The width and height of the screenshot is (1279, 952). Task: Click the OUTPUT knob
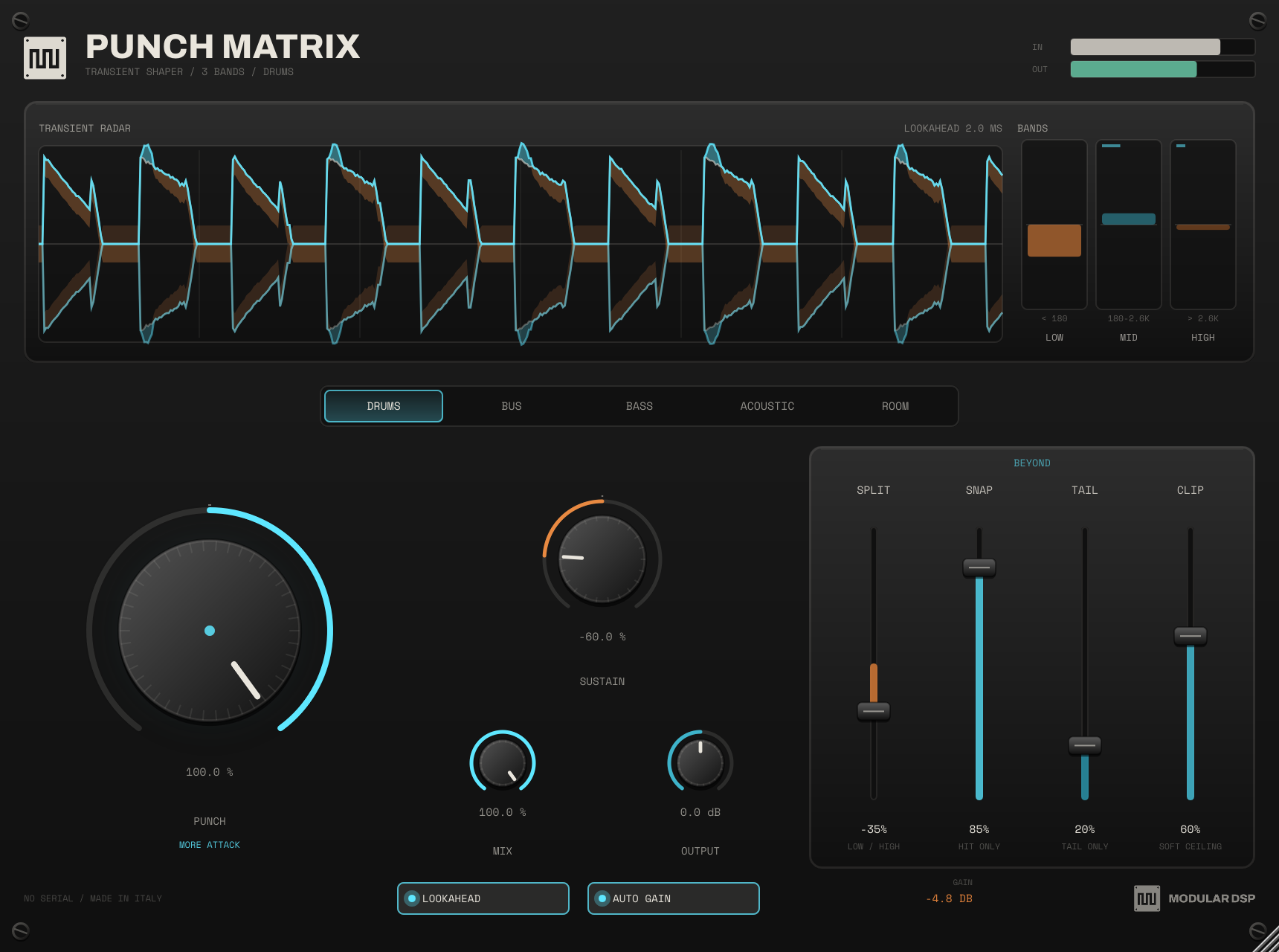pos(700,763)
